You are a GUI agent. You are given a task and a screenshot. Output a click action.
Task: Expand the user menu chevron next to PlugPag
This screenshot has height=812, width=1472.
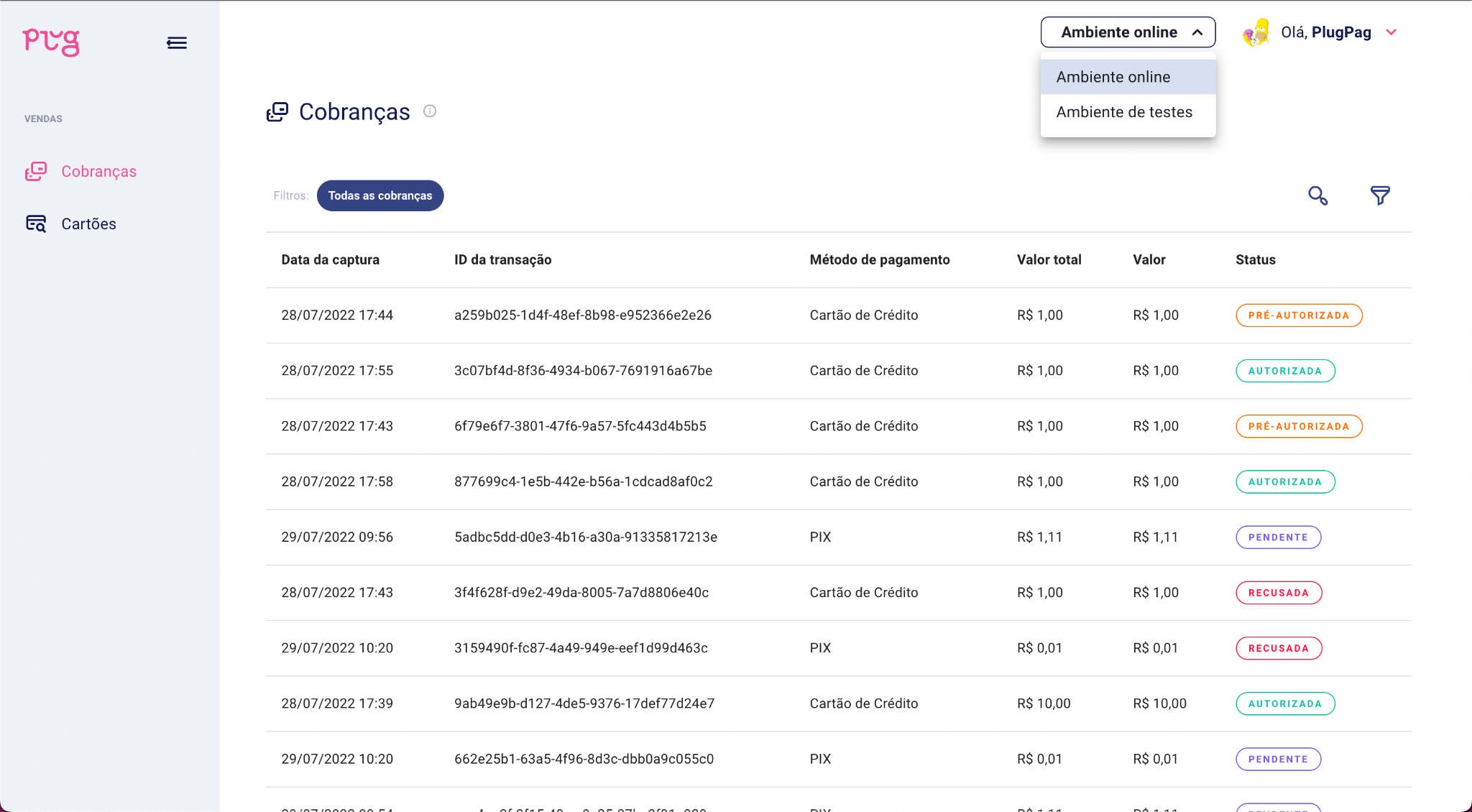1391,32
